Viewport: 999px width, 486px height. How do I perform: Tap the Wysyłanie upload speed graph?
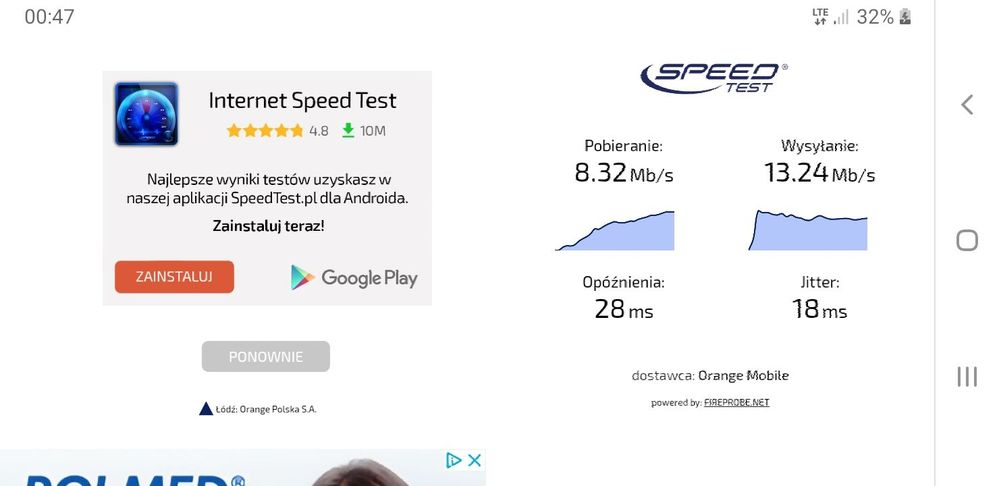808,231
